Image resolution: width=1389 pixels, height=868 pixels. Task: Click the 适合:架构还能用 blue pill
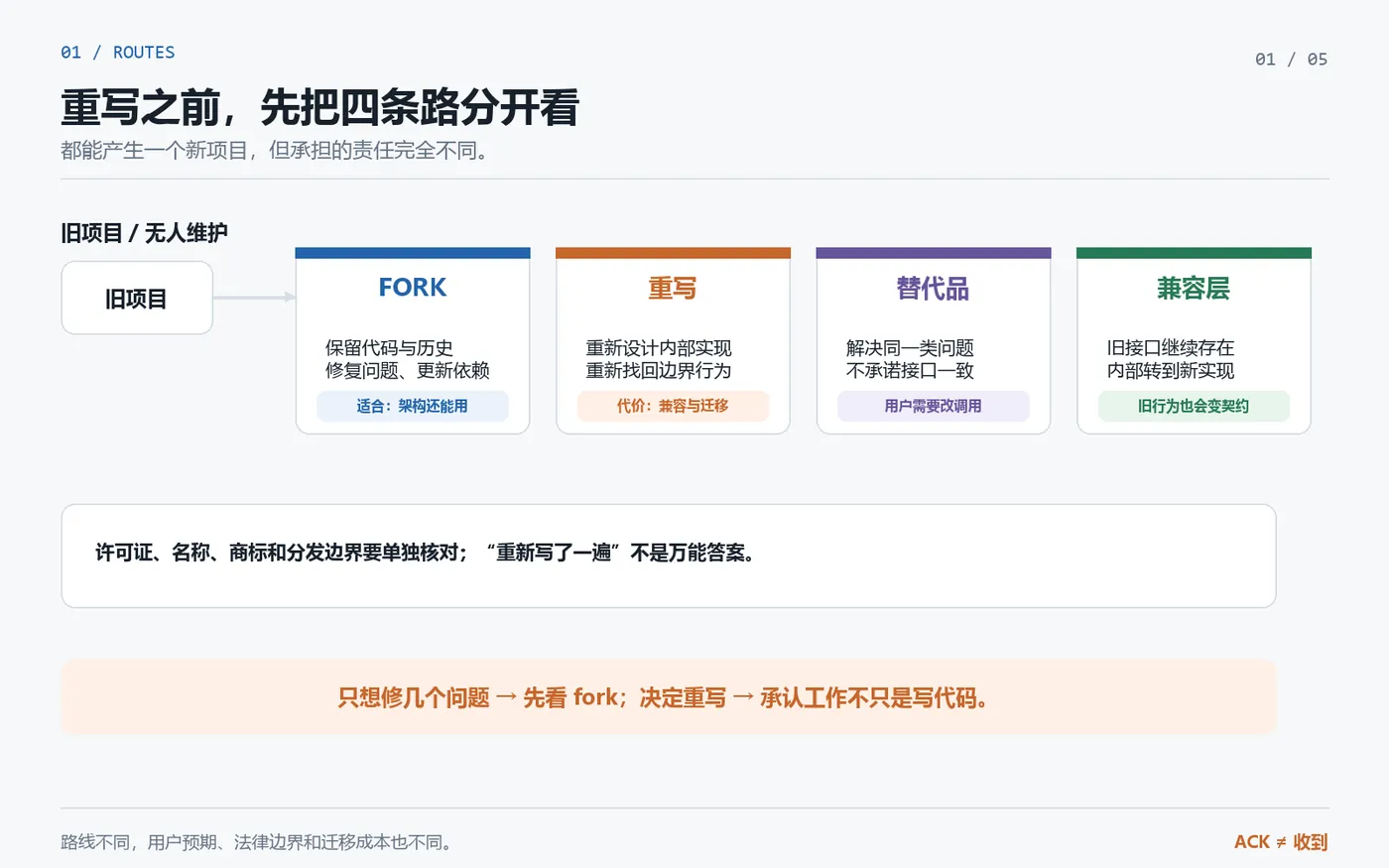coord(413,406)
